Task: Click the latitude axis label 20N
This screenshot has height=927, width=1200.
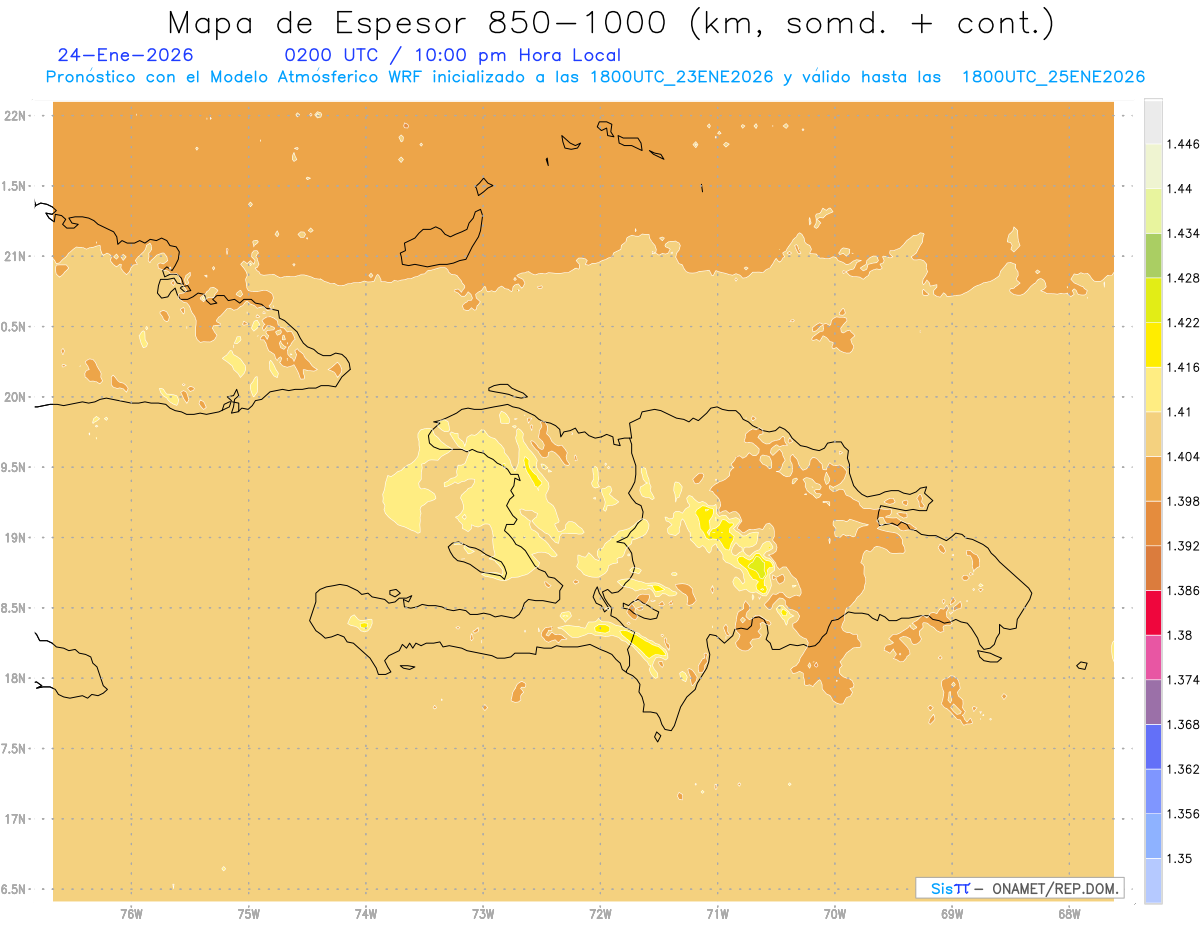Action: click(x=15, y=397)
